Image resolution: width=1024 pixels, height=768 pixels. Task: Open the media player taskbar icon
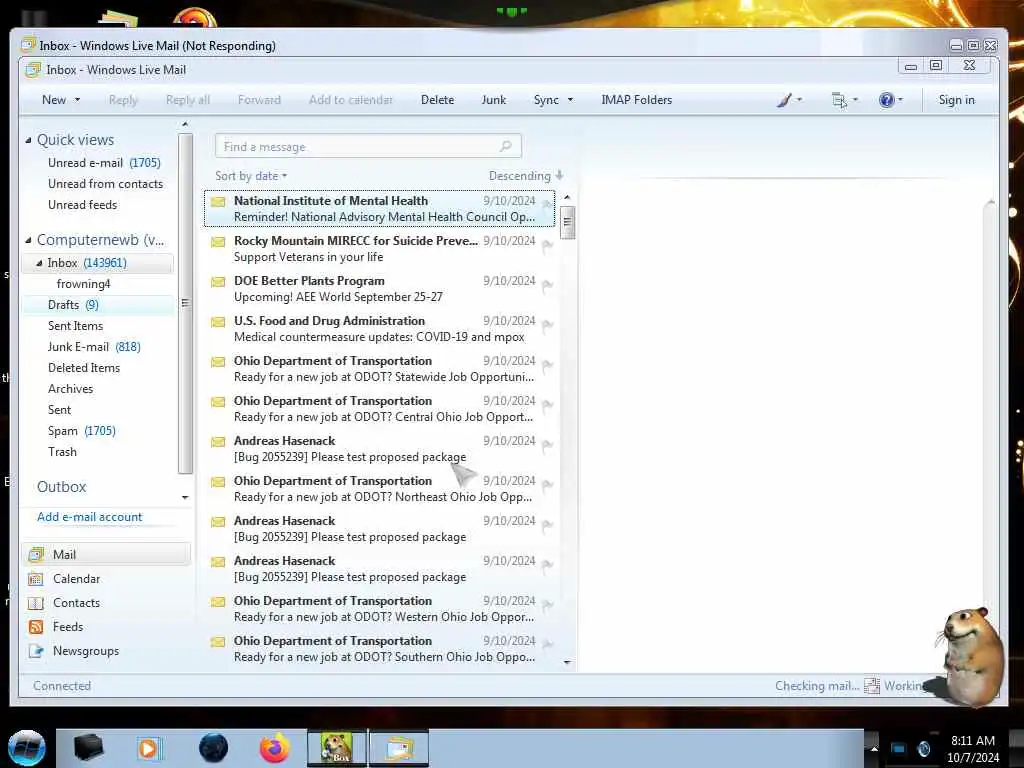click(148, 748)
